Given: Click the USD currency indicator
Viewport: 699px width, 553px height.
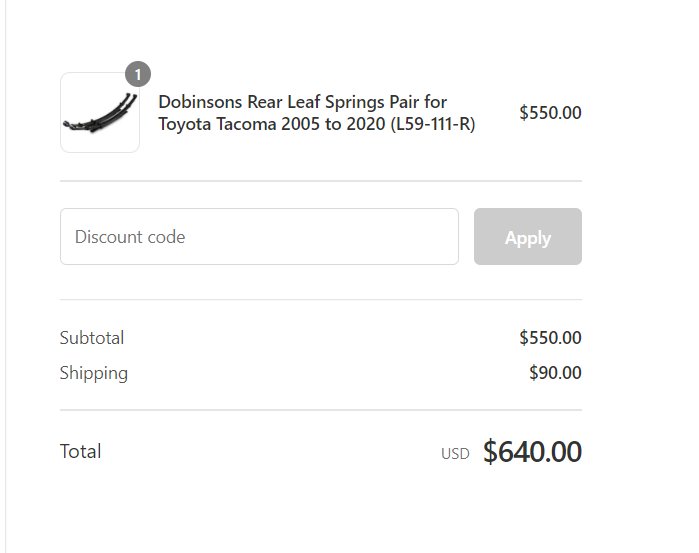Looking at the screenshot, I should 455,454.
